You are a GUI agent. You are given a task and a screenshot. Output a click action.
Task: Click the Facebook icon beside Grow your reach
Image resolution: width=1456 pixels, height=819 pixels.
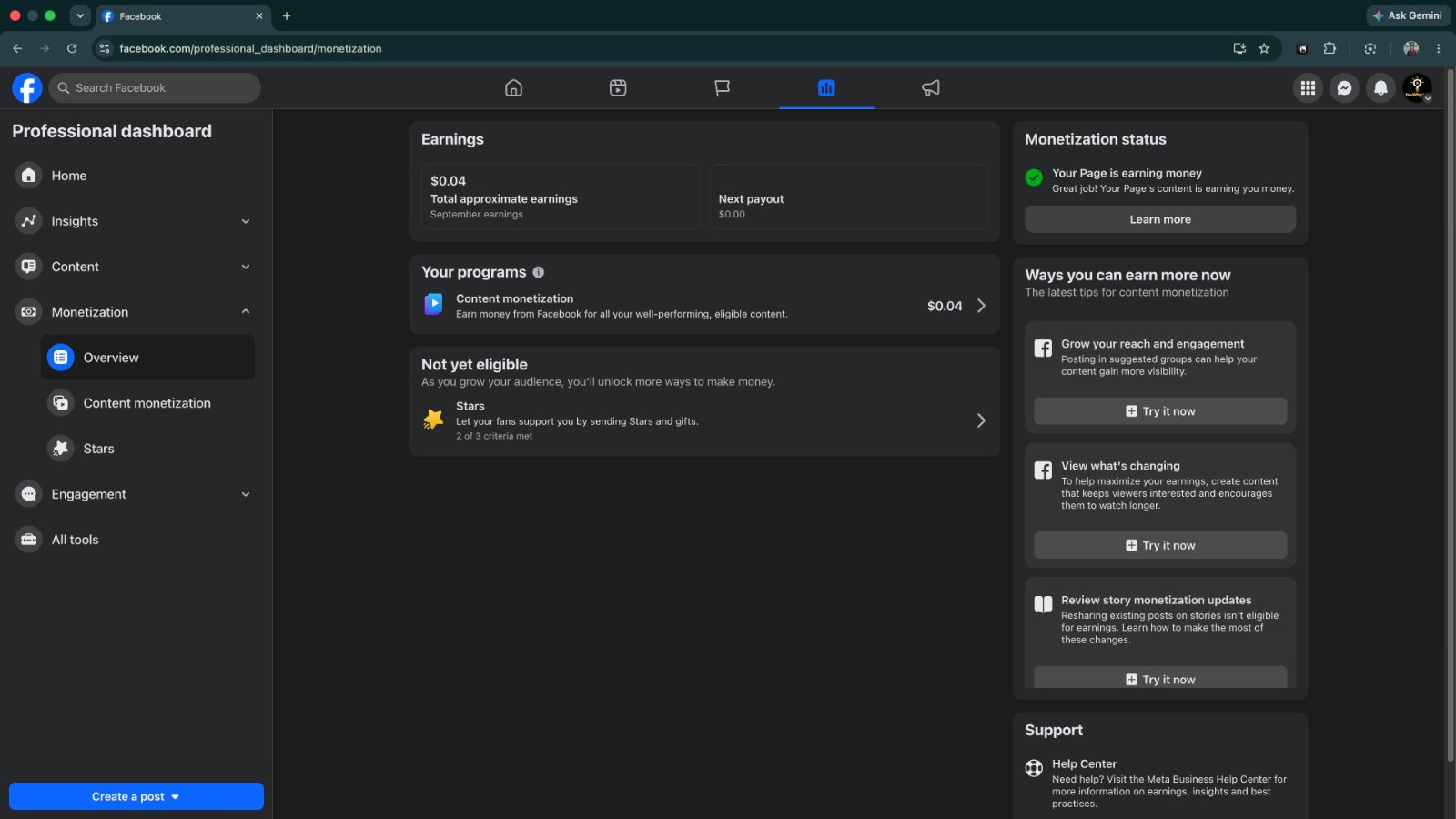[1043, 348]
